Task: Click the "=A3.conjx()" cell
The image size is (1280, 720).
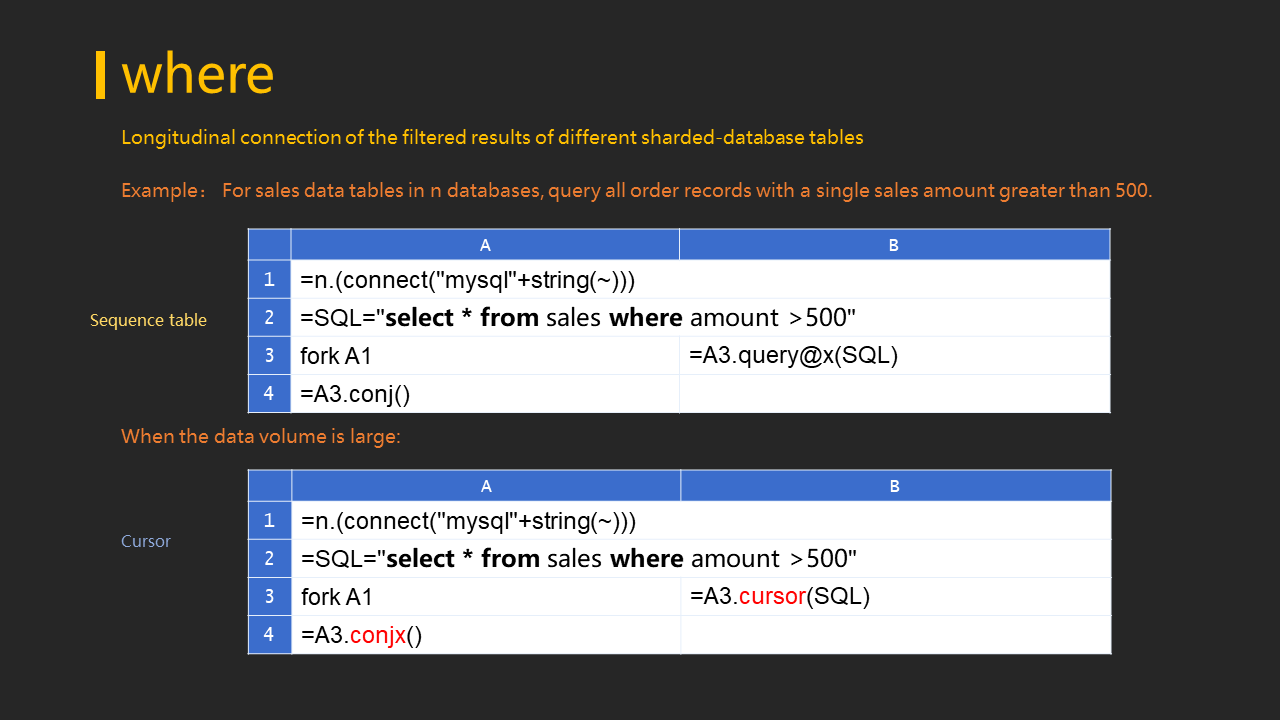Action: (361, 635)
